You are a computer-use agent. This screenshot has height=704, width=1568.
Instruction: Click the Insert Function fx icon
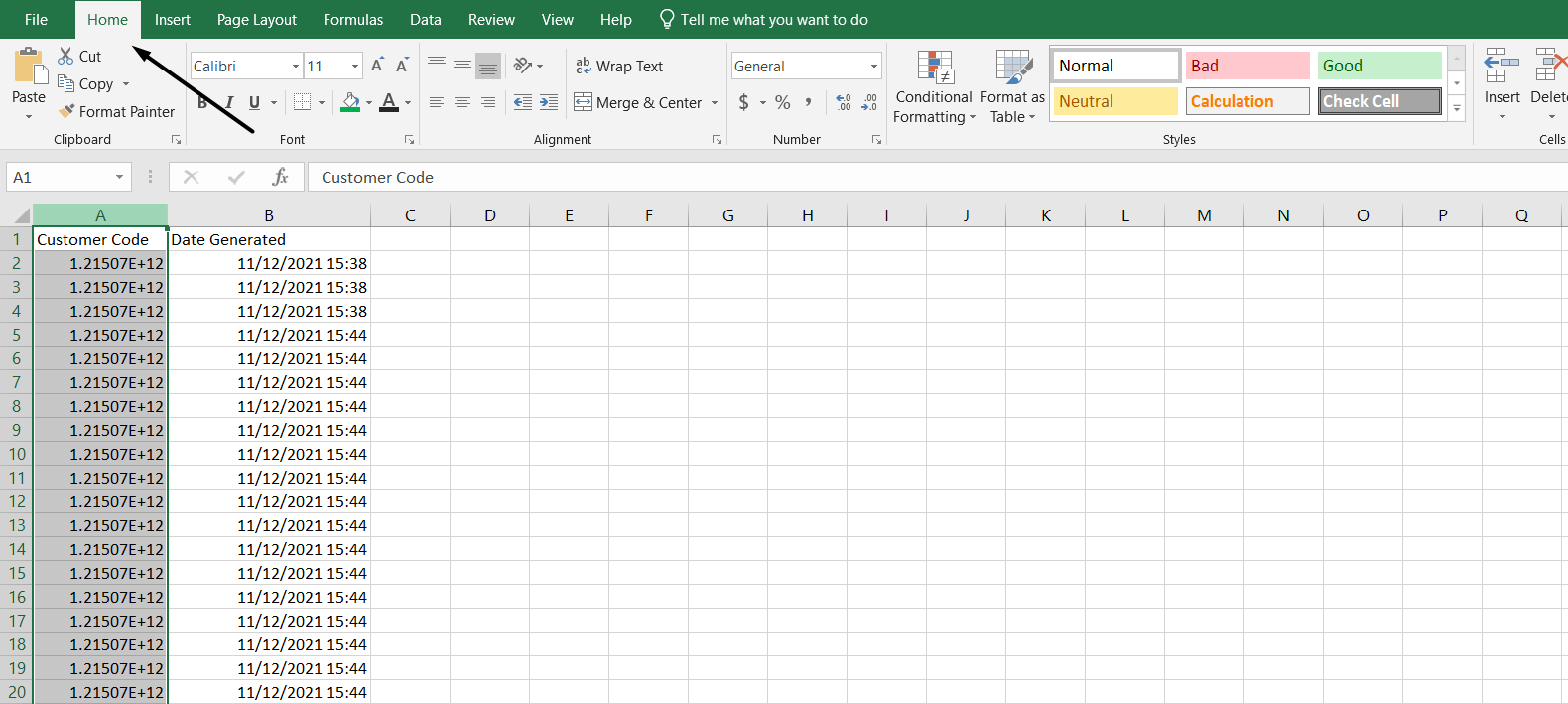point(280,177)
